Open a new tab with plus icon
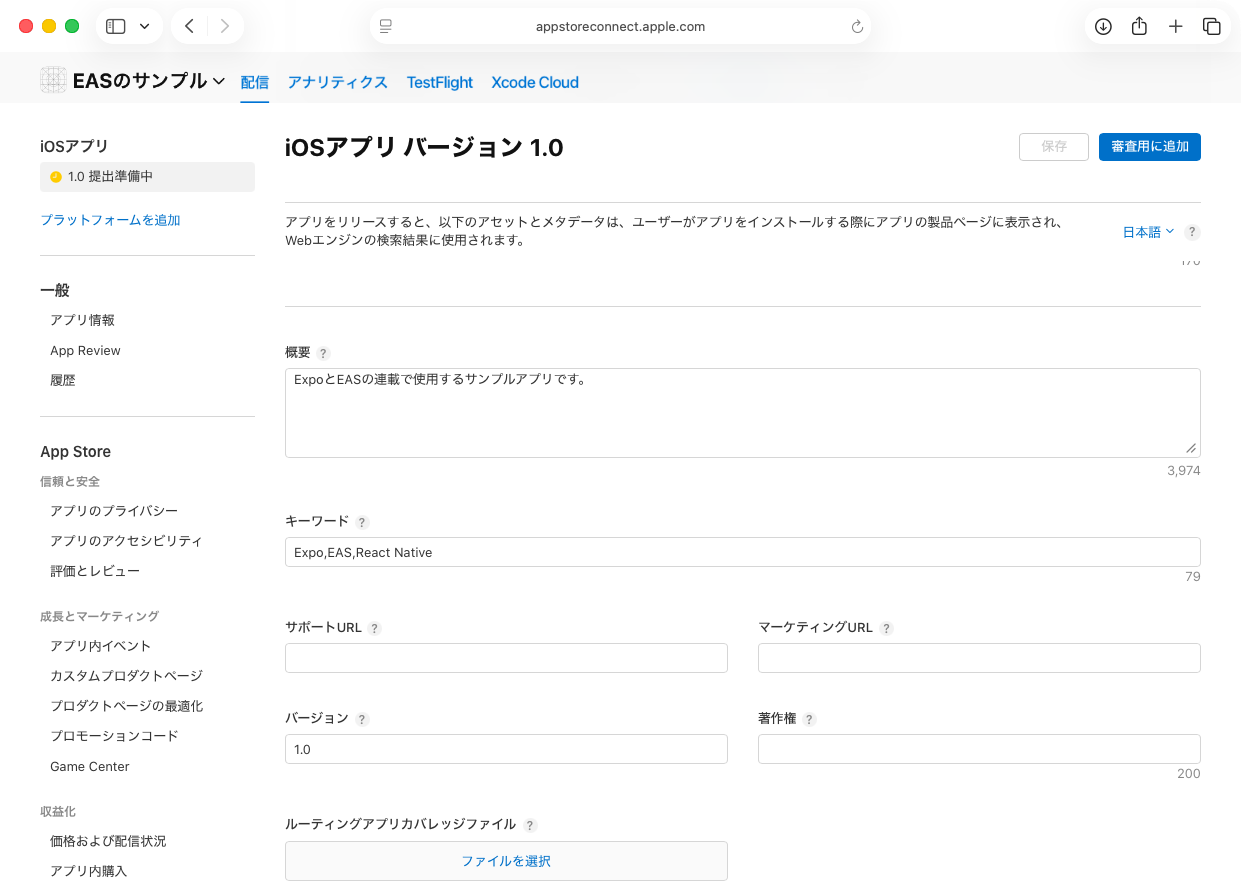The width and height of the screenshot is (1241, 889). pyautogui.click(x=1176, y=27)
